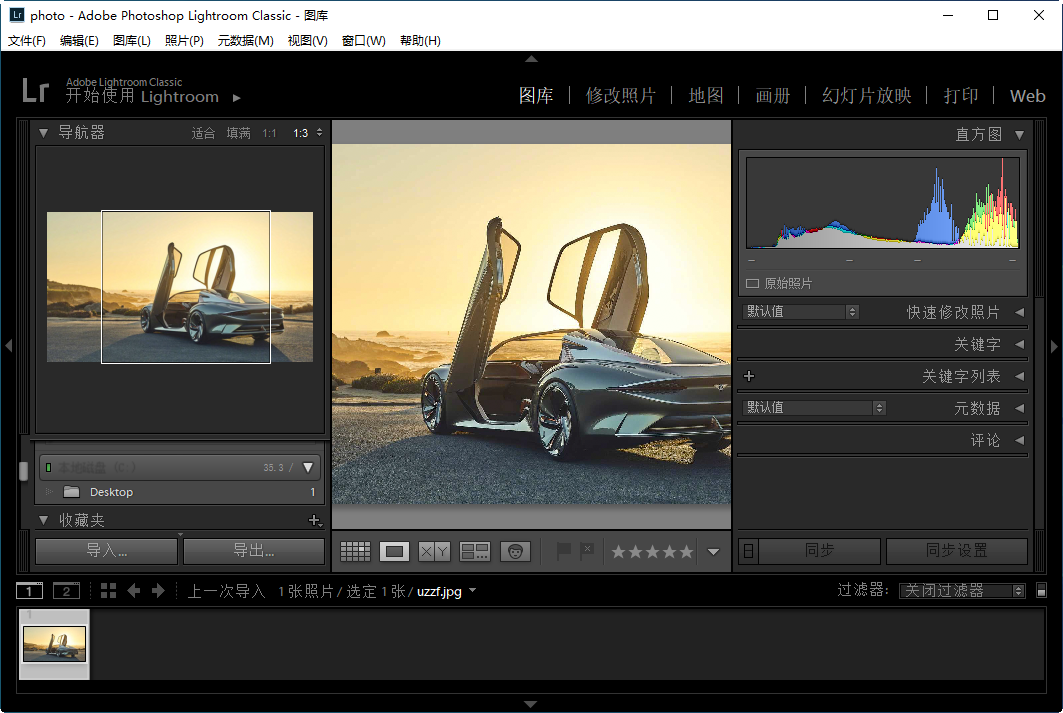The height and width of the screenshot is (713, 1063).
Task: Click the add keyword plus icon
Action: (x=748, y=376)
